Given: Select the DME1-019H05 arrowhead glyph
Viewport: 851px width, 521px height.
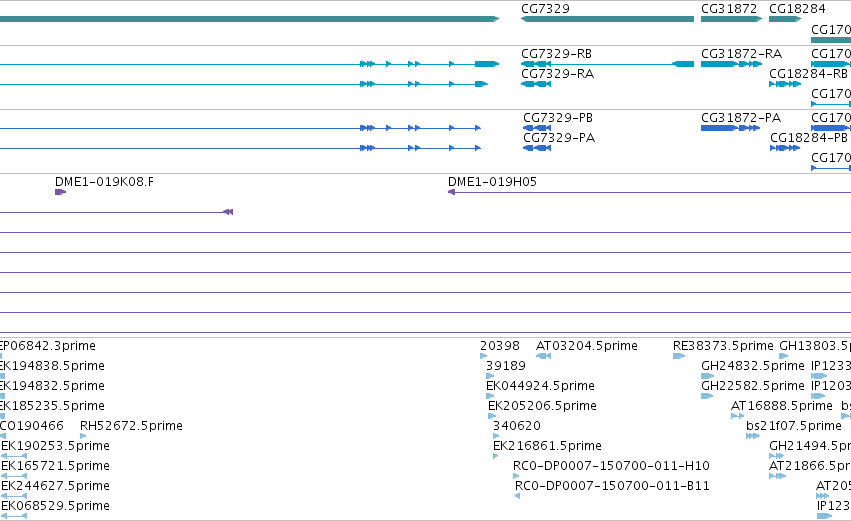Looking at the screenshot, I should pyautogui.click(x=451, y=192).
